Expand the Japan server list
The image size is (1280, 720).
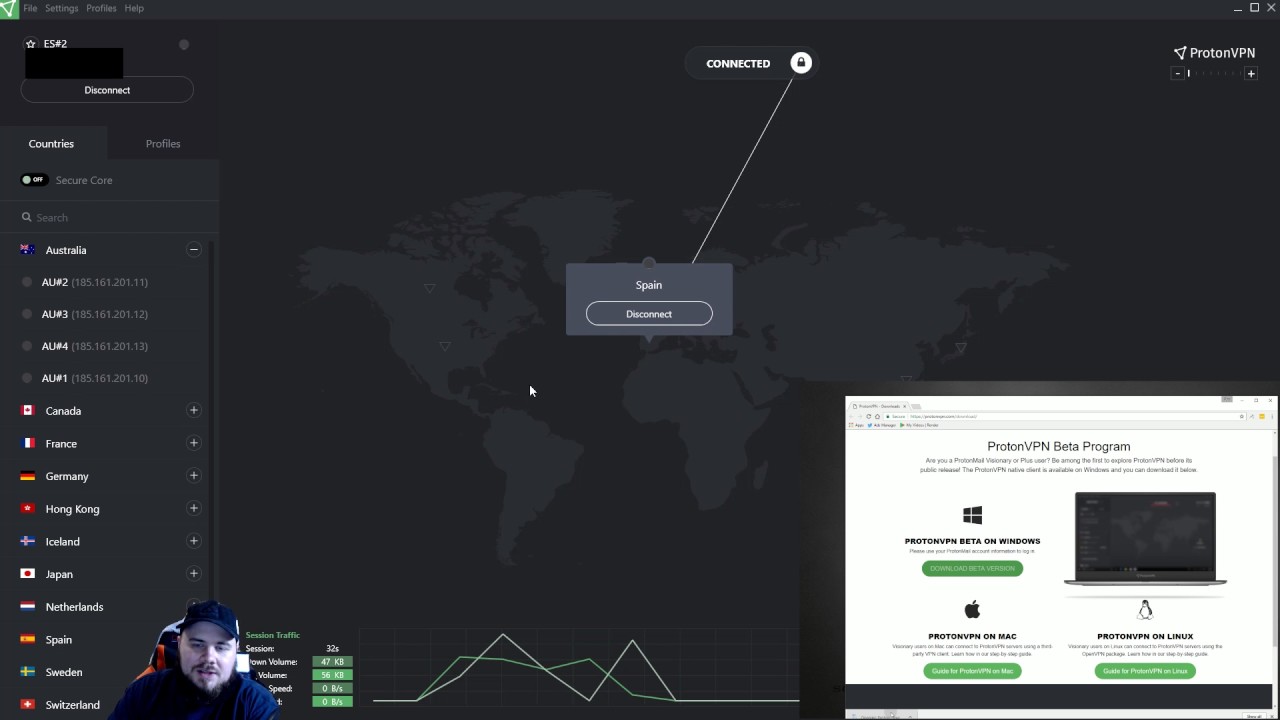pos(194,574)
